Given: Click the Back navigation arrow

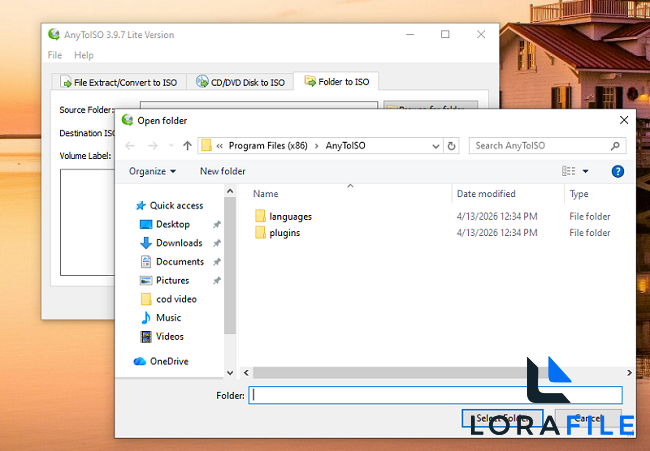Looking at the screenshot, I should [130, 145].
